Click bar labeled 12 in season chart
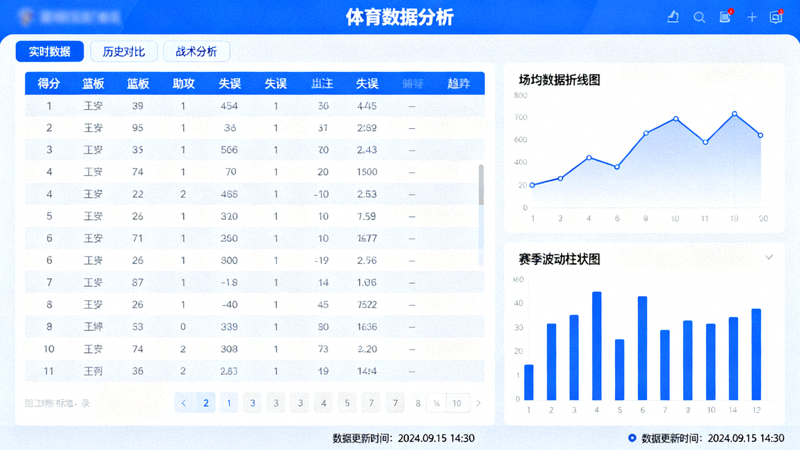The image size is (800, 450). [756, 354]
